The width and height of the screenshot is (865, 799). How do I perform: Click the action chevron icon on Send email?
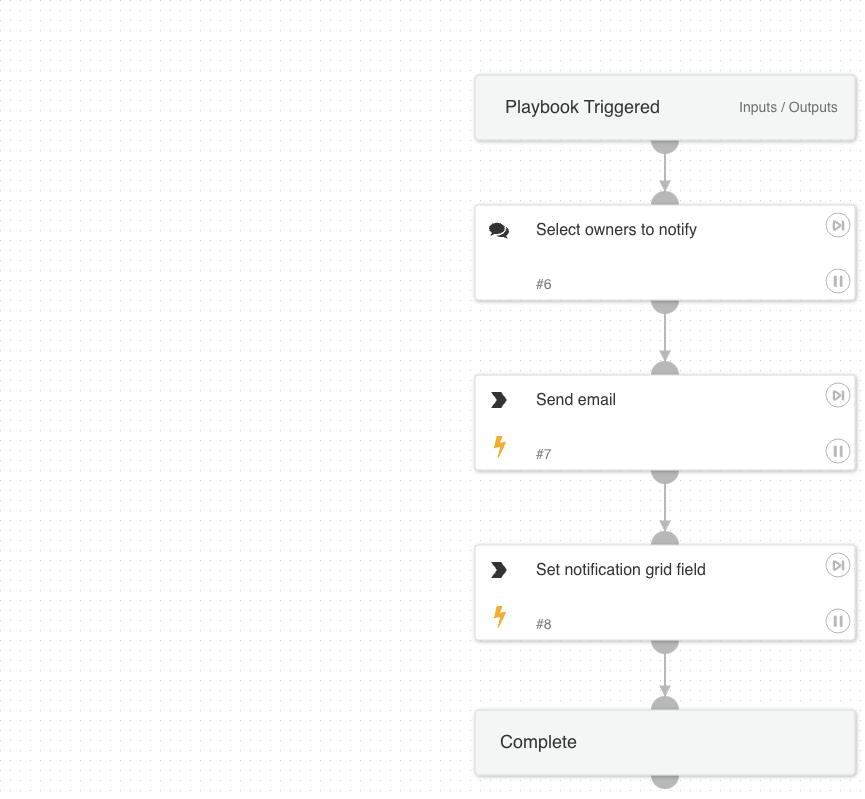coord(499,399)
